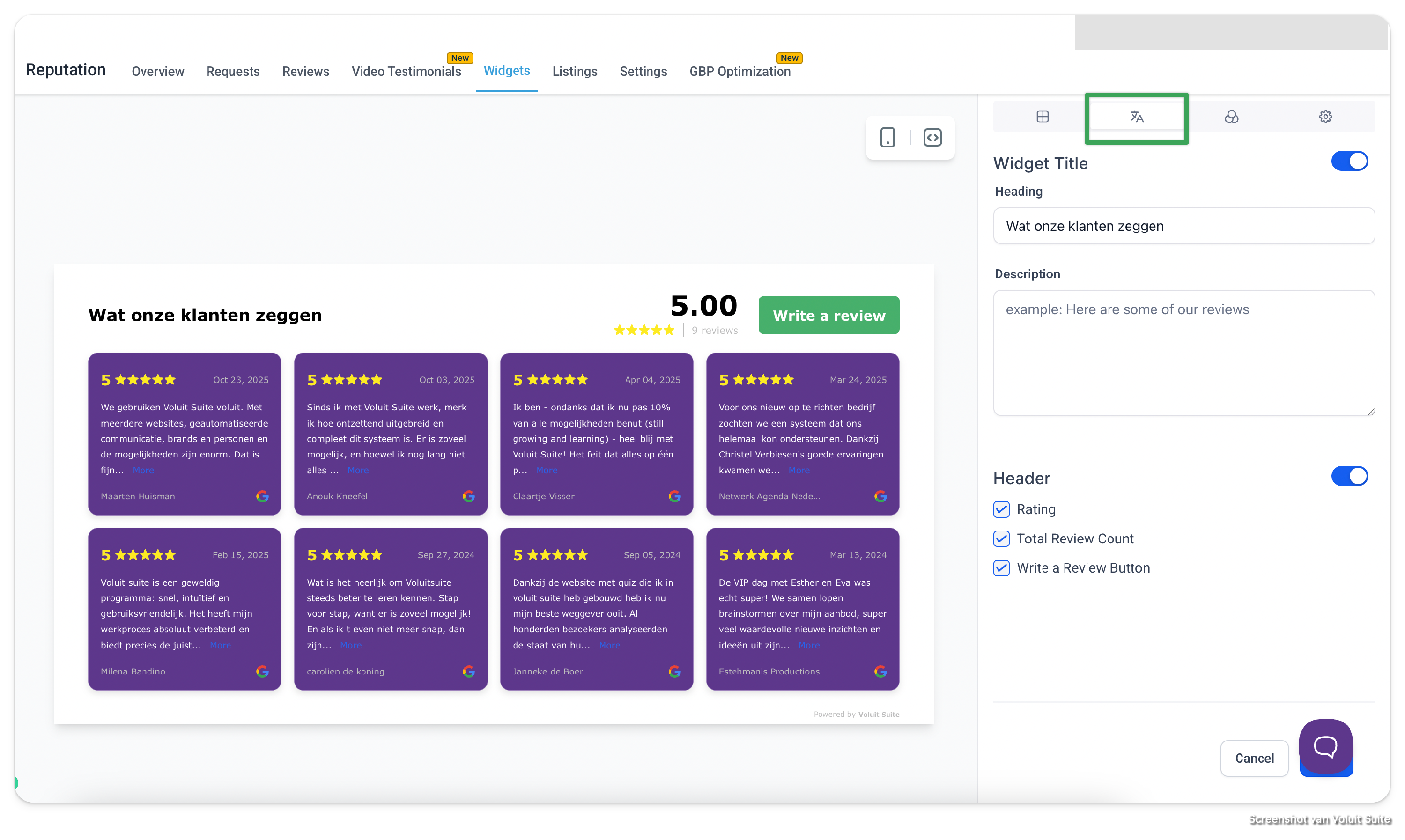Switch to mobile device preview

(x=887, y=138)
